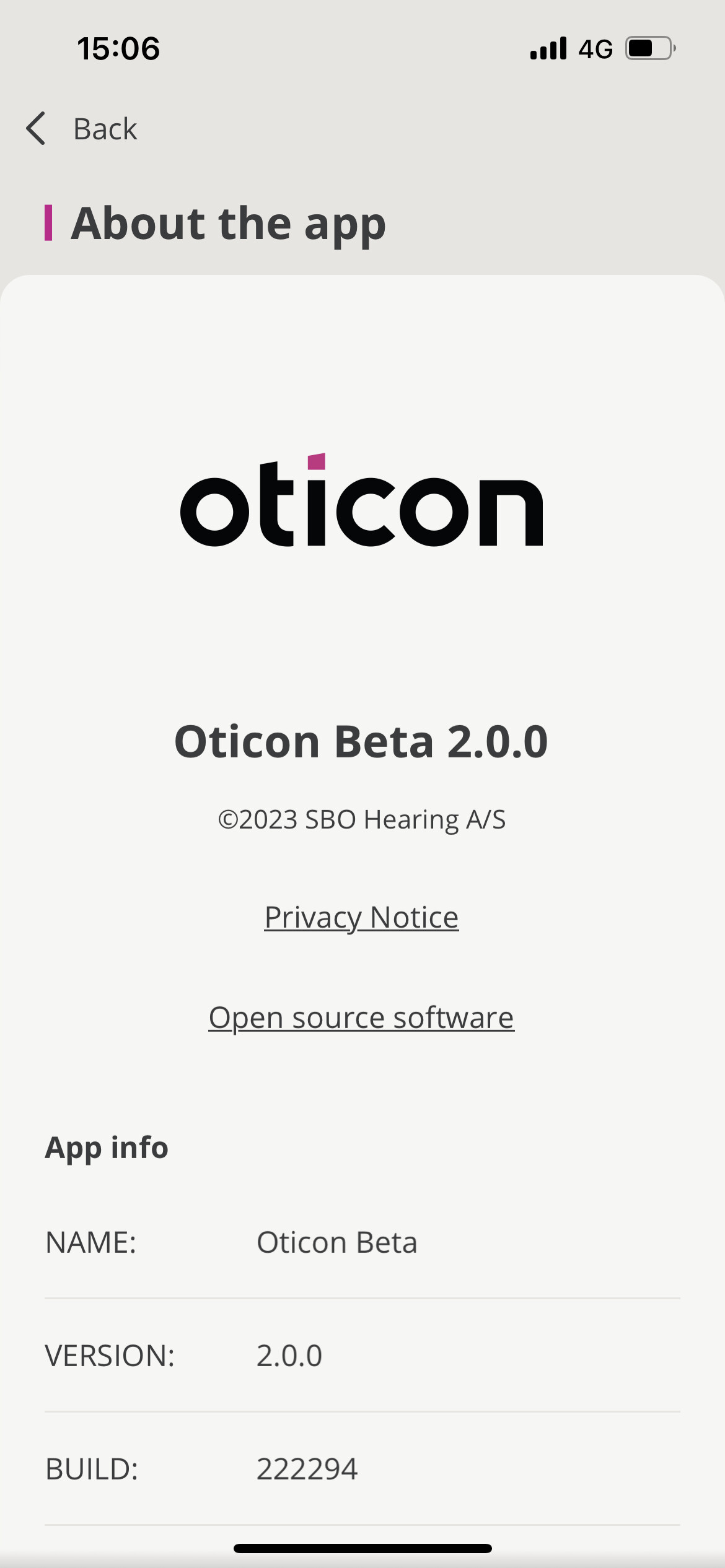Tap the Oticon Beta 2.0.0 title
Screen dimensions: 725x1568
[361, 741]
